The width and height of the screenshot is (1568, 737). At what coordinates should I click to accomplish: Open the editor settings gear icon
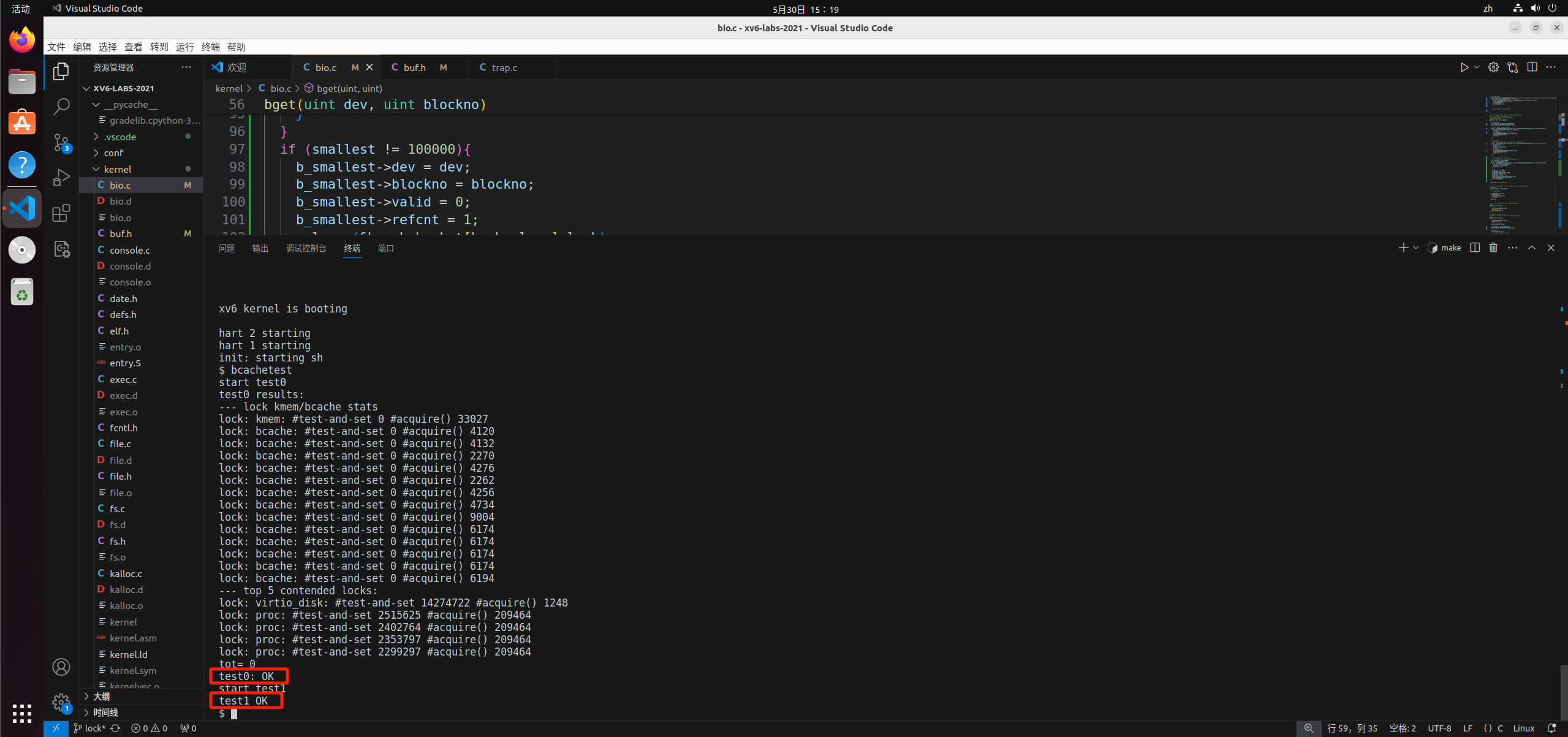[1493, 67]
